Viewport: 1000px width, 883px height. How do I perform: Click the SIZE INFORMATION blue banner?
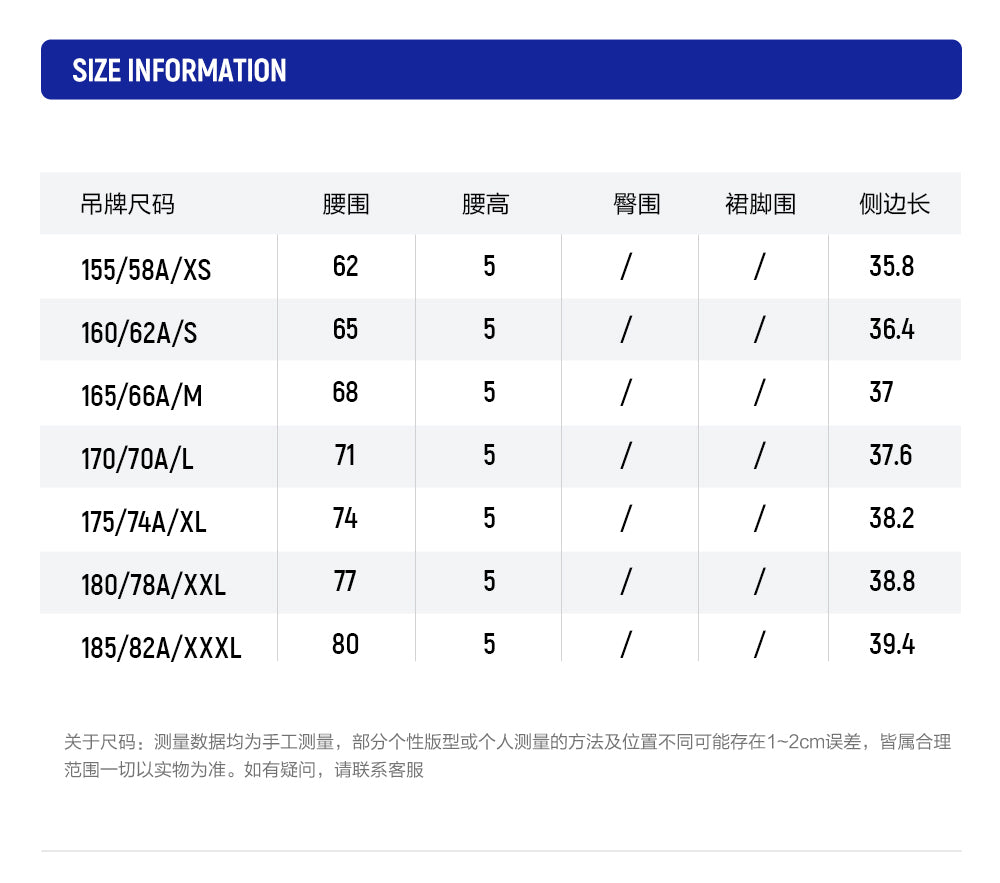pos(501,69)
